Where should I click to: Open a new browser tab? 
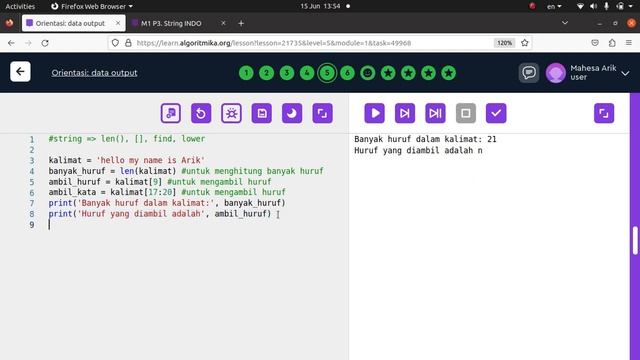click(x=241, y=23)
